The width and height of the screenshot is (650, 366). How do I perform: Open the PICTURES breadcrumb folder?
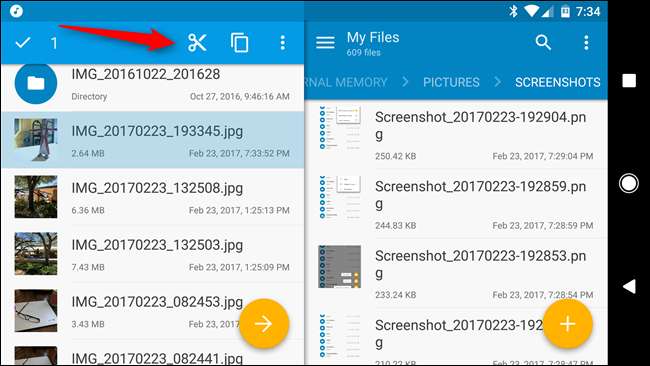451,82
